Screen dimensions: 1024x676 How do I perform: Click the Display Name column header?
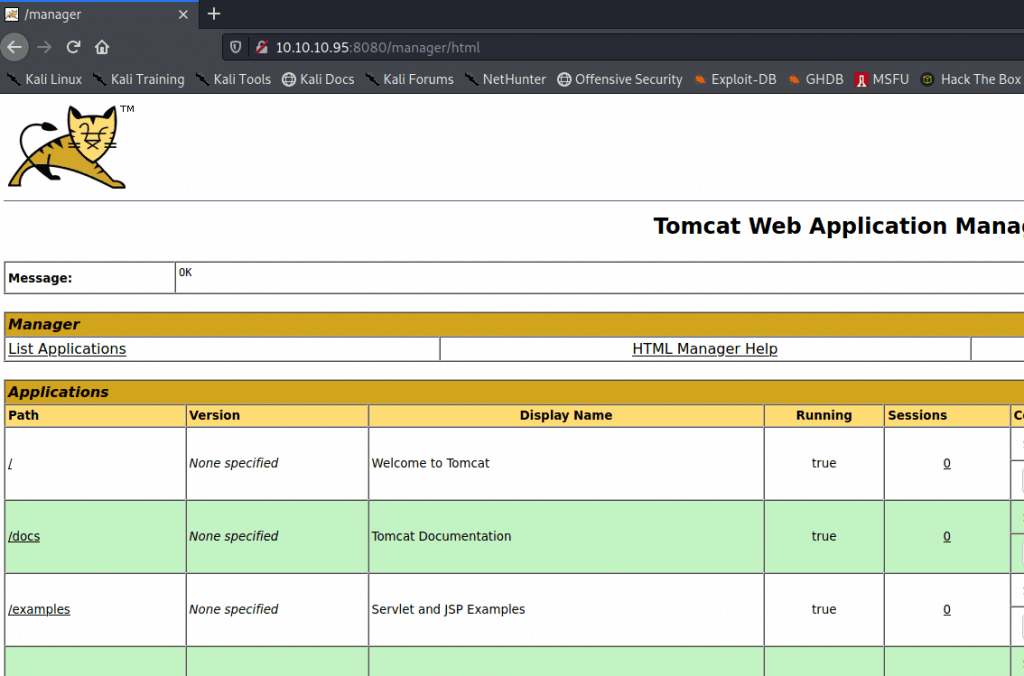pyautogui.click(x=566, y=415)
